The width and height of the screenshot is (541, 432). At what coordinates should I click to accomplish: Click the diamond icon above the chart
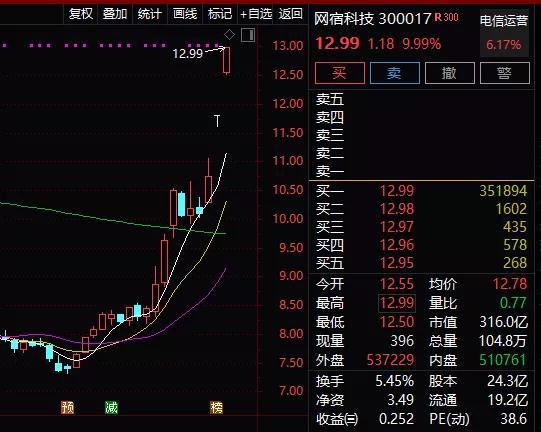(x=229, y=35)
